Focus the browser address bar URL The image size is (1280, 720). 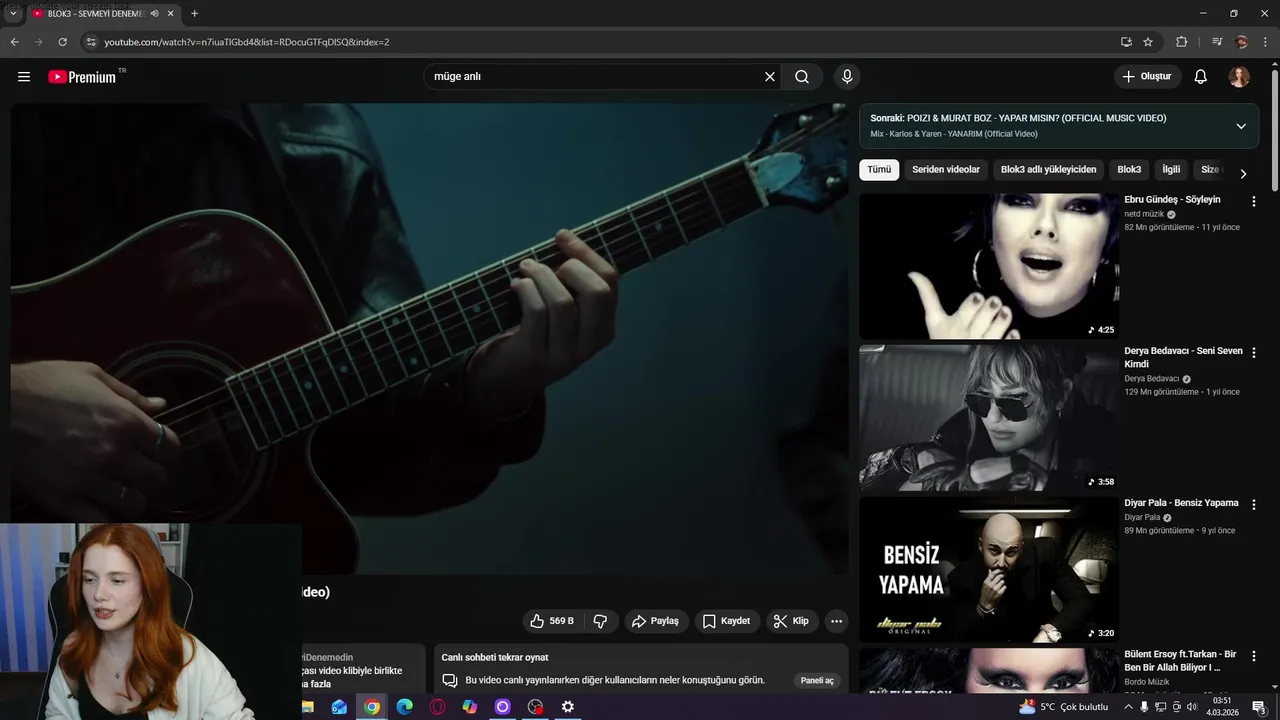246,42
